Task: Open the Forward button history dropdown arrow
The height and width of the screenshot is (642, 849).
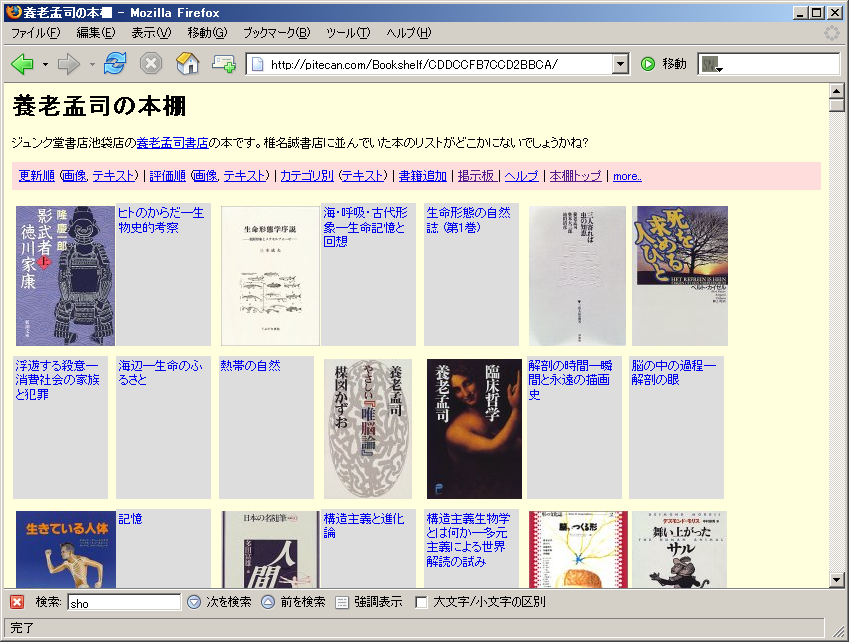Action: [92, 65]
